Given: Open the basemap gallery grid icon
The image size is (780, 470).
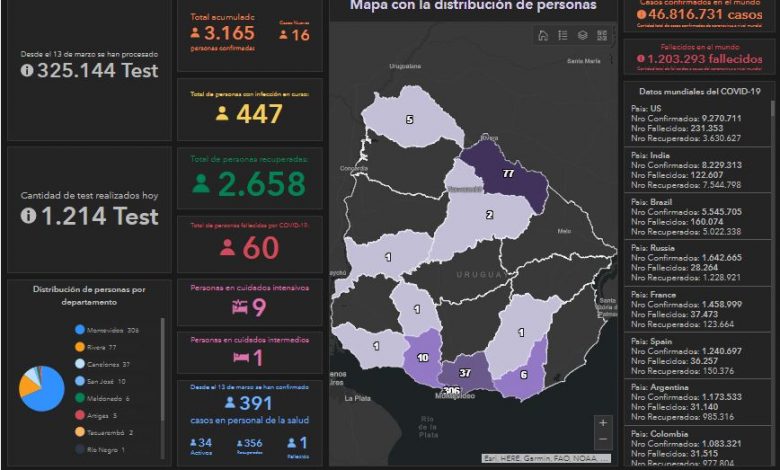Looking at the screenshot, I should coord(602,35).
